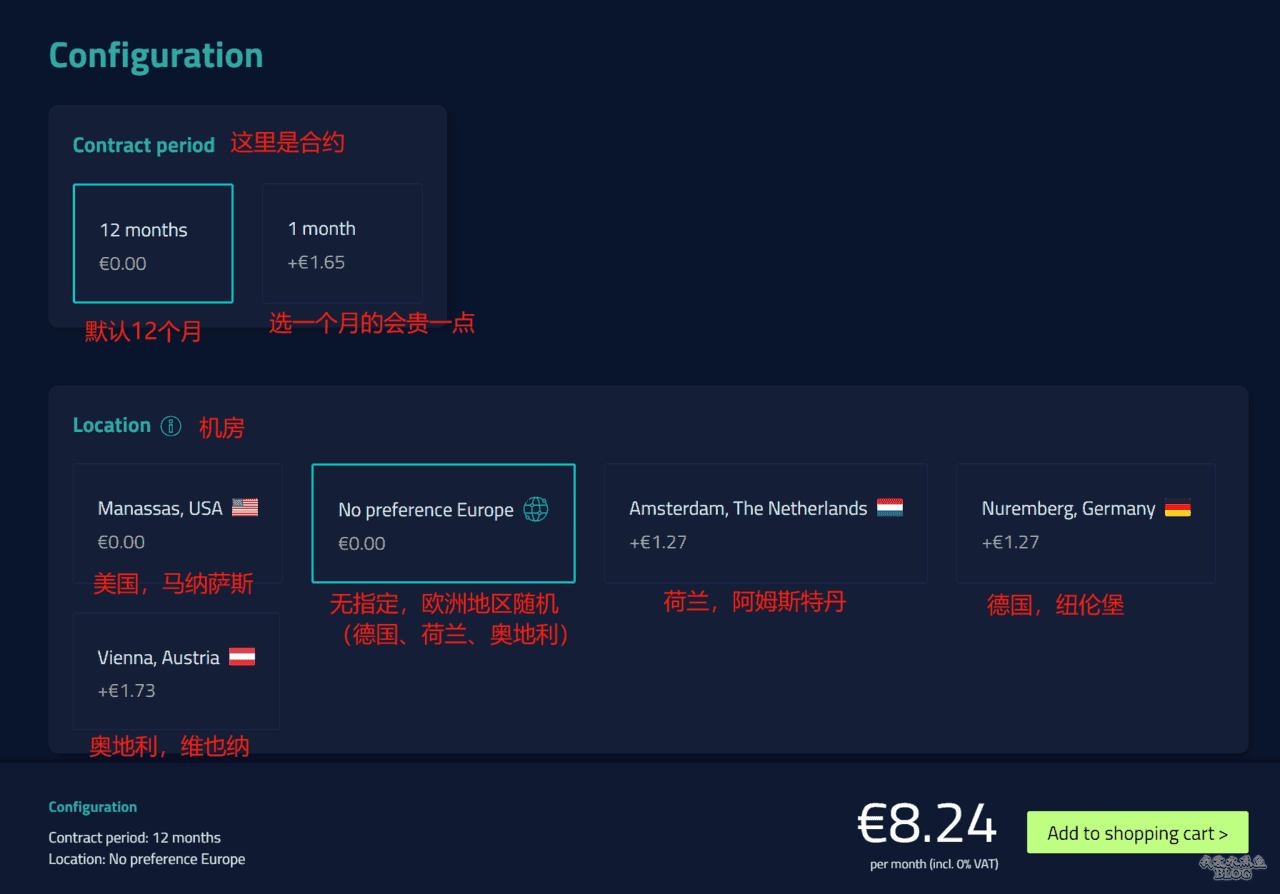1280x894 pixels.
Task: Select the 12 months contract period
Action: 153,243
